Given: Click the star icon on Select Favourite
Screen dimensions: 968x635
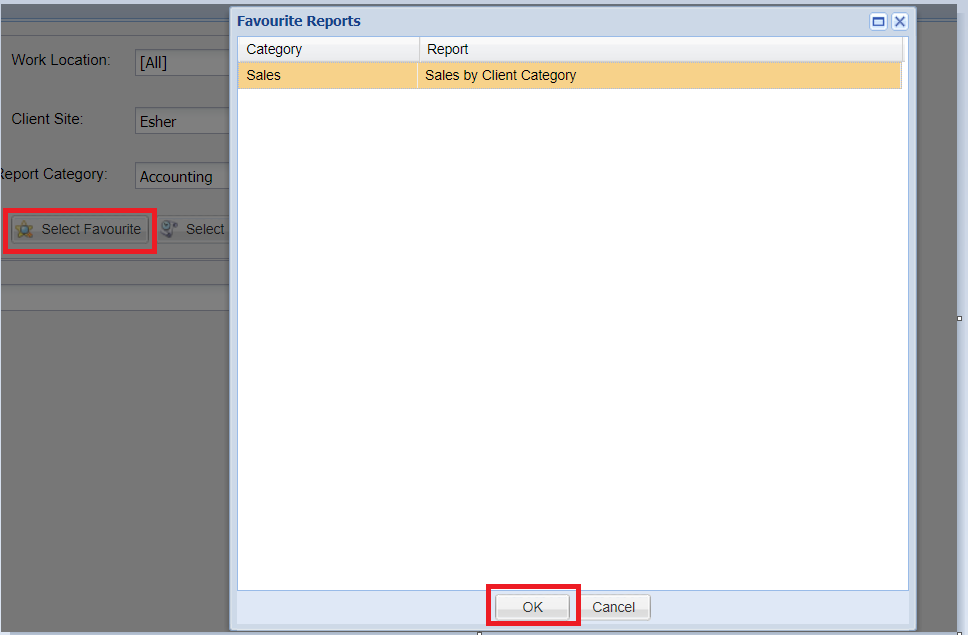Looking at the screenshot, I should pyautogui.click(x=25, y=230).
